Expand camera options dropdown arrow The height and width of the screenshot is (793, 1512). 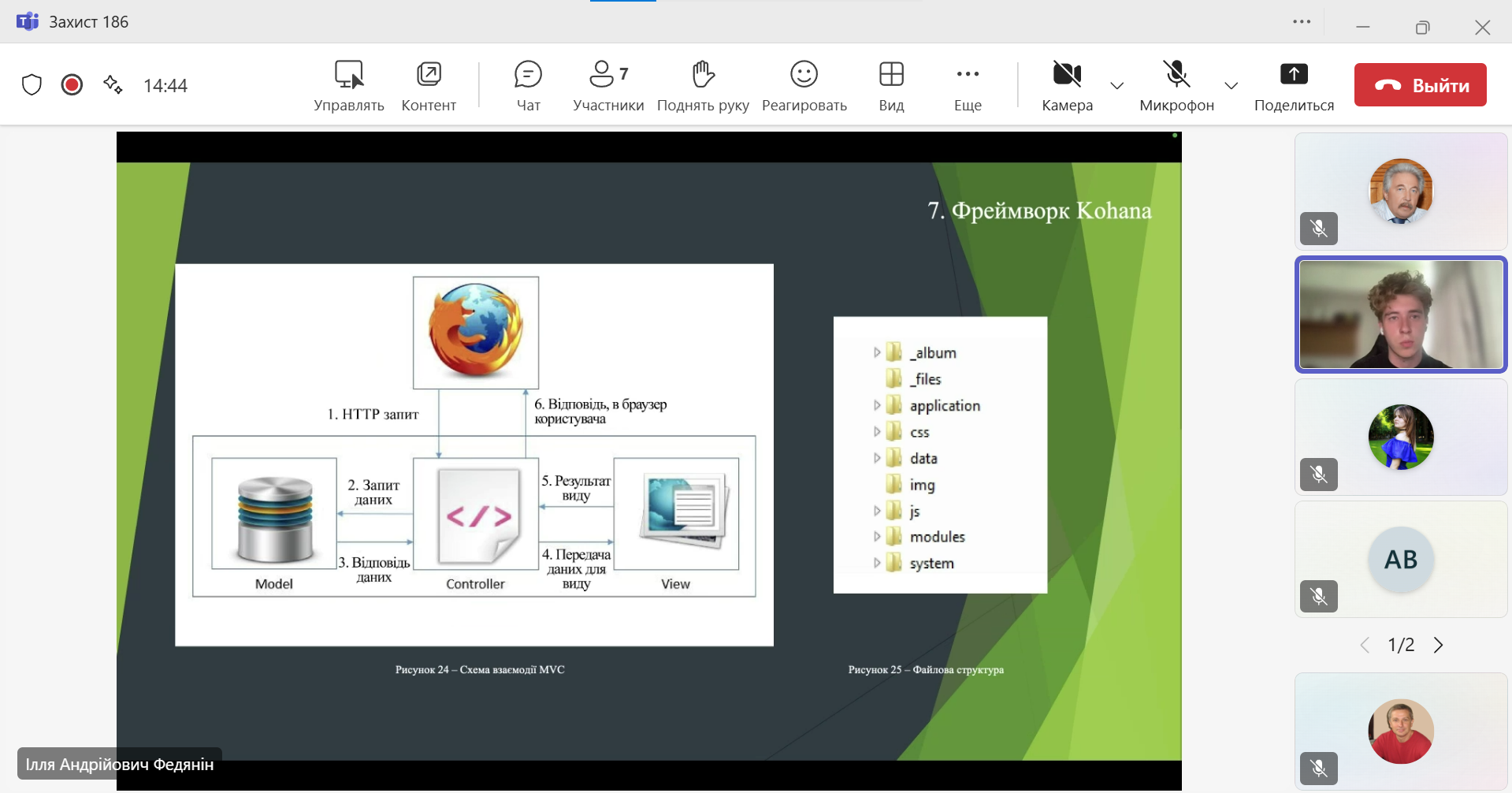tap(1117, 85)
